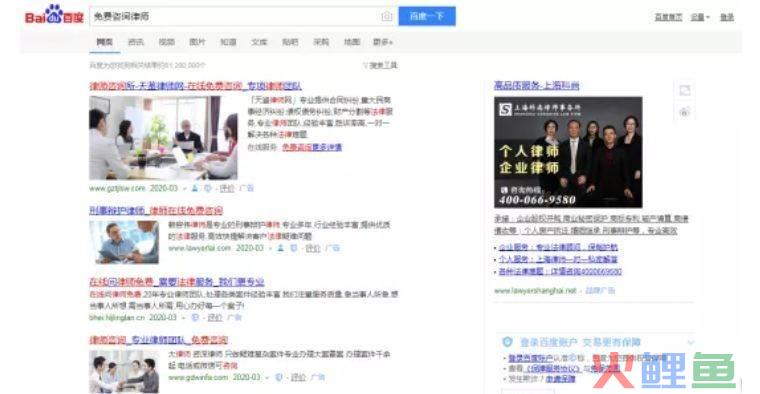The height and width of the screenshot is (394, 760).
Task: Open image search camera icon in search box
Action: (x=386, y=16)
